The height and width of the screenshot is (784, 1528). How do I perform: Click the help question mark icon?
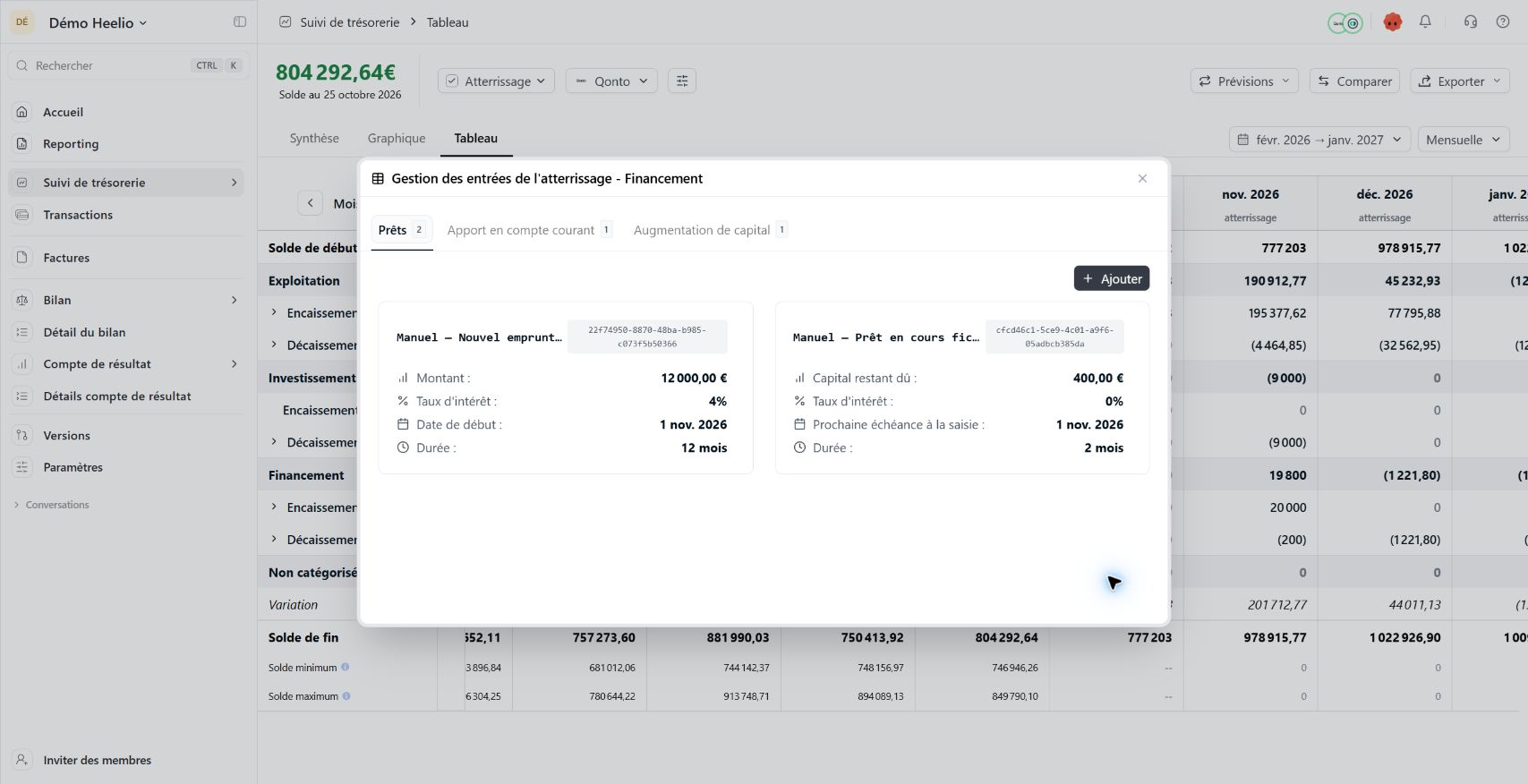point(1503,22)
